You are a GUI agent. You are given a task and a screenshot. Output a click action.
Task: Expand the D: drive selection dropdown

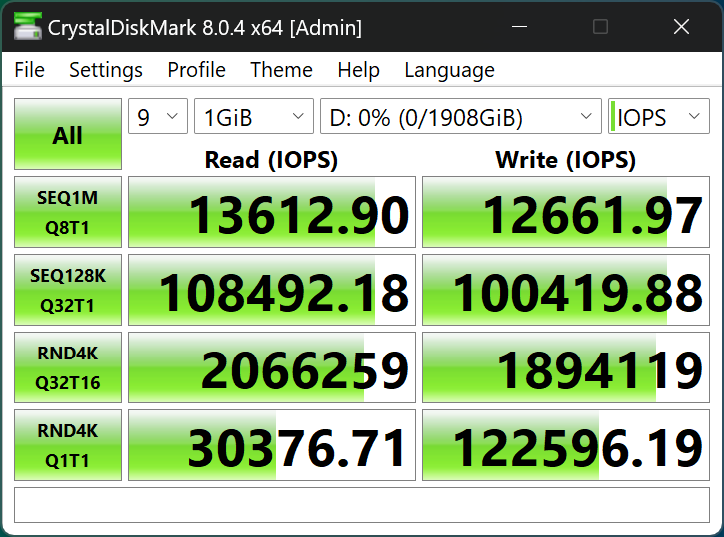pyautogui.click(x=461, y=116)
